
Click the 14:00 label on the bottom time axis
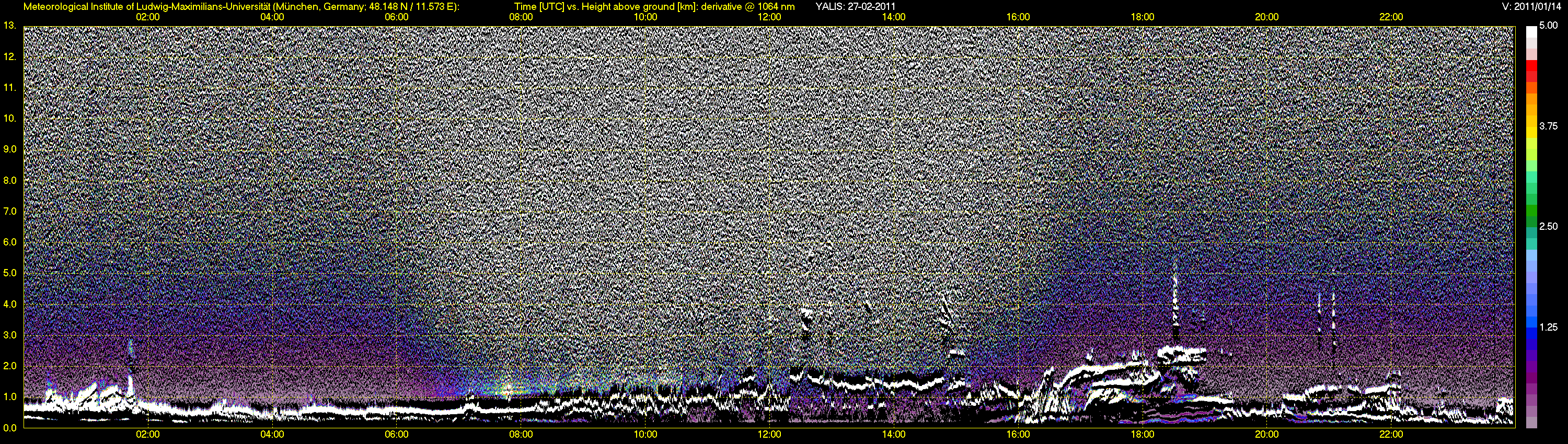[894, 435]
